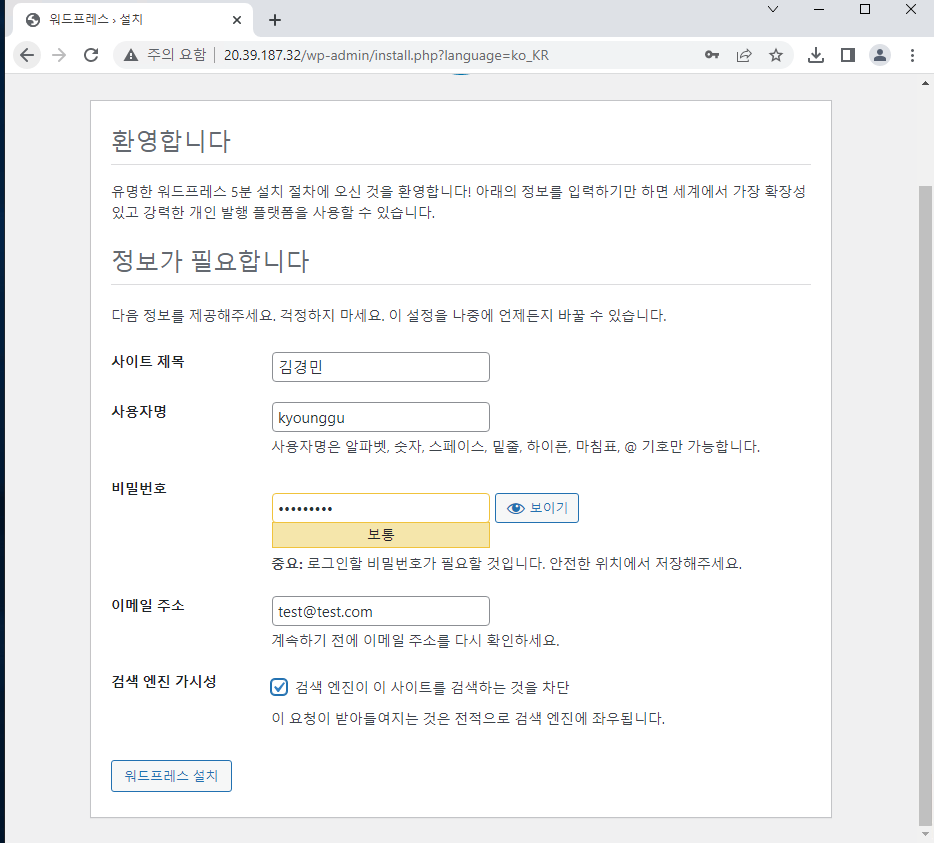Click the '검색 엔진이 이 사이트를 검색하는 것을 차단' label

pos(432,688)
